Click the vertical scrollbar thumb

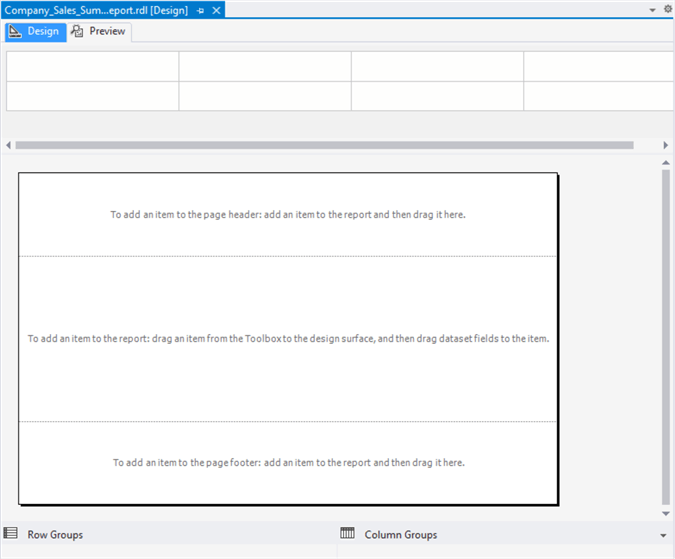pyautogui.click(x=666, y=337)
